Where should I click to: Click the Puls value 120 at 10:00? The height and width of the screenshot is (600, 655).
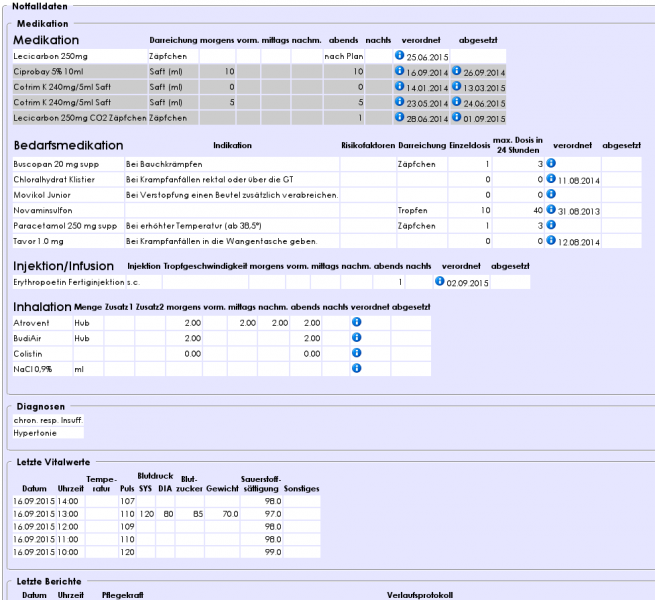[x=127, y=552]
